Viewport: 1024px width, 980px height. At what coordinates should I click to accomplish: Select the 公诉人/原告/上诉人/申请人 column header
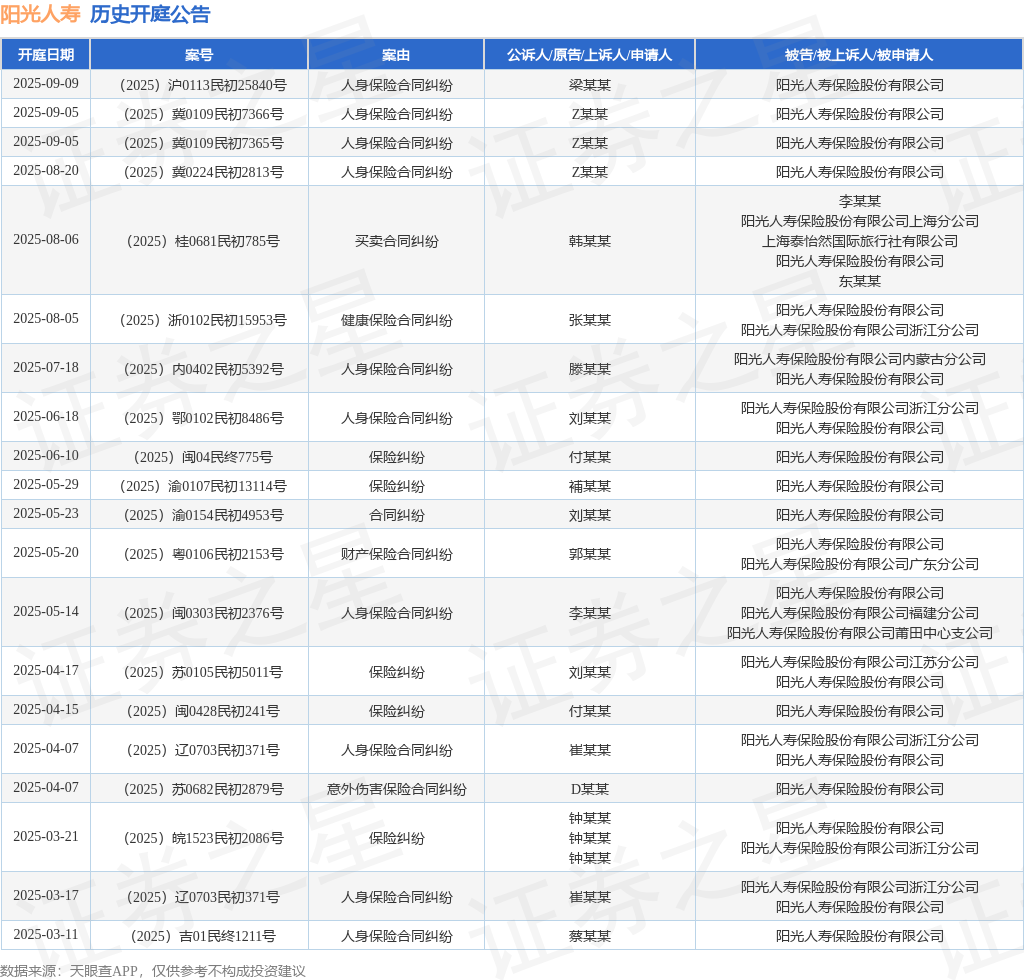(590, 55)
